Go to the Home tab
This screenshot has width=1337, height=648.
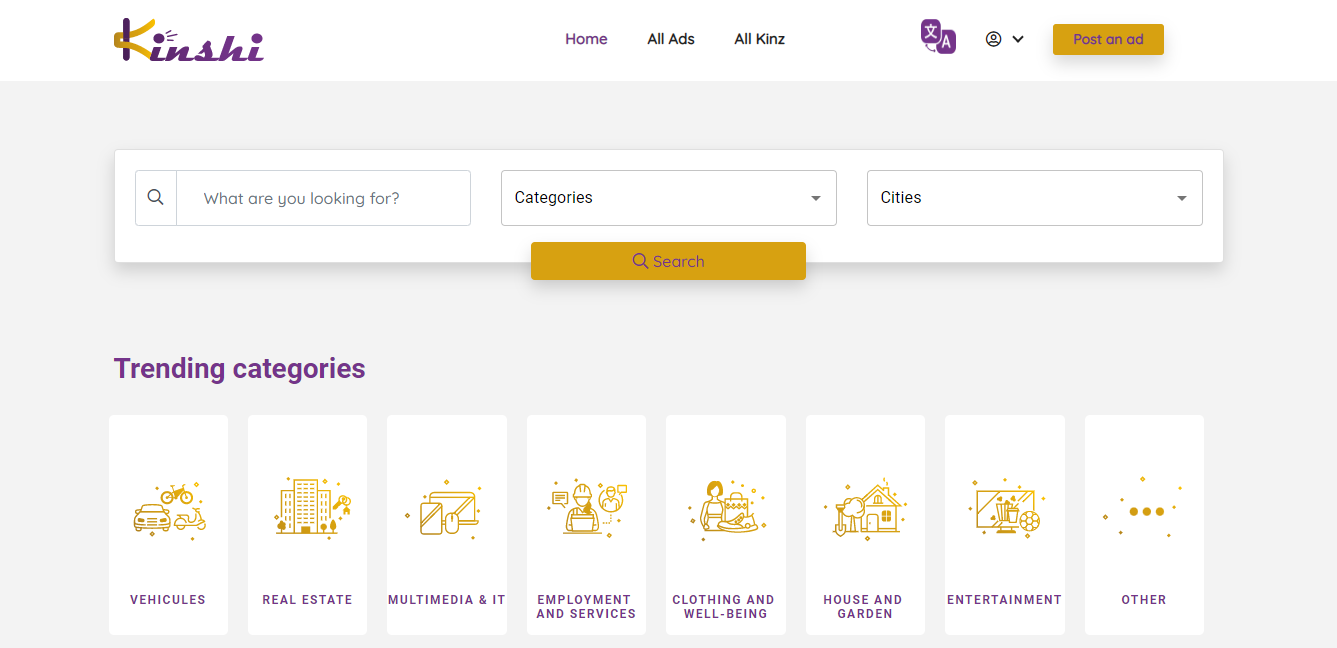pyautogui.click(x=586, y=39)
